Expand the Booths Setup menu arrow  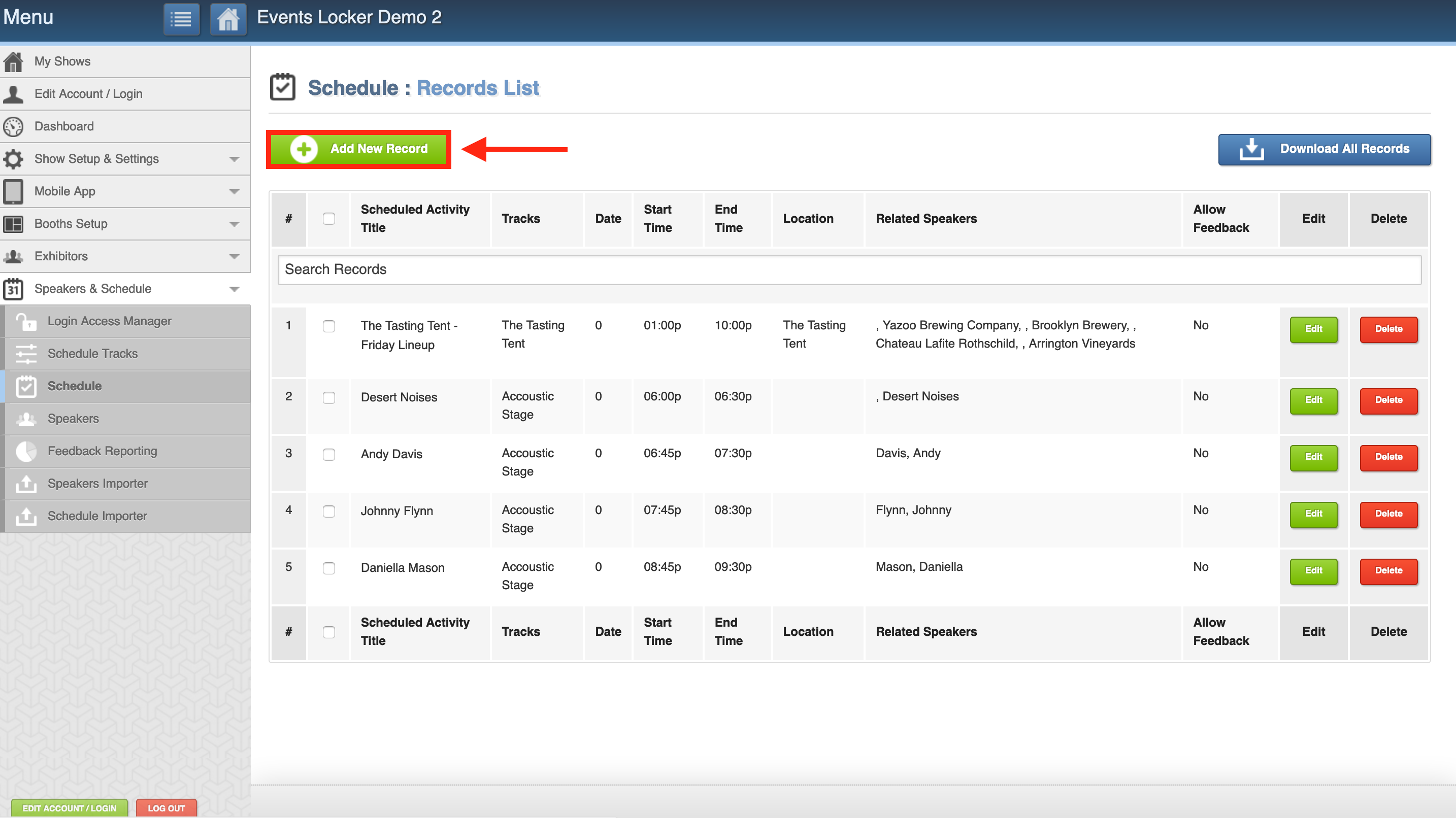coord(234,224)
